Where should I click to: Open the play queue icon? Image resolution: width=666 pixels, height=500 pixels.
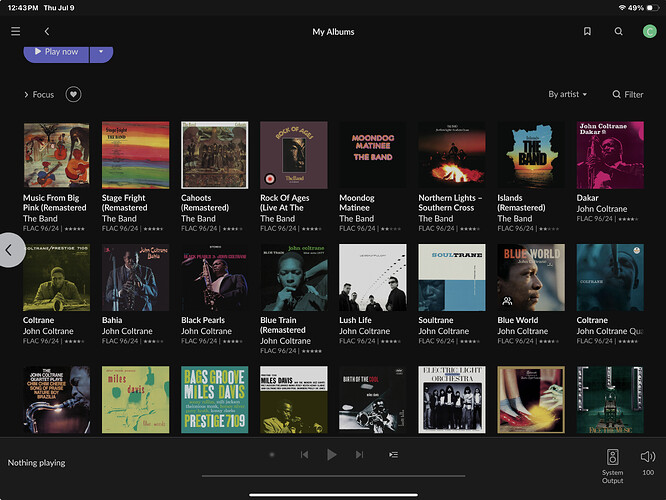click(x=393, y=455)
